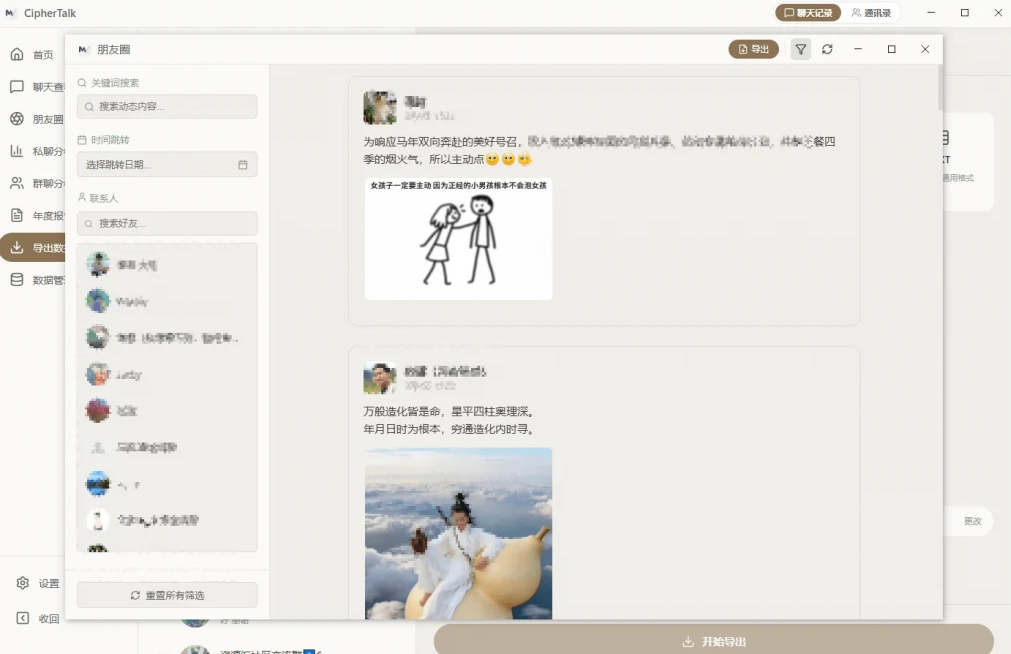Click the filter funnel icon in Moments toolbar

800,48
